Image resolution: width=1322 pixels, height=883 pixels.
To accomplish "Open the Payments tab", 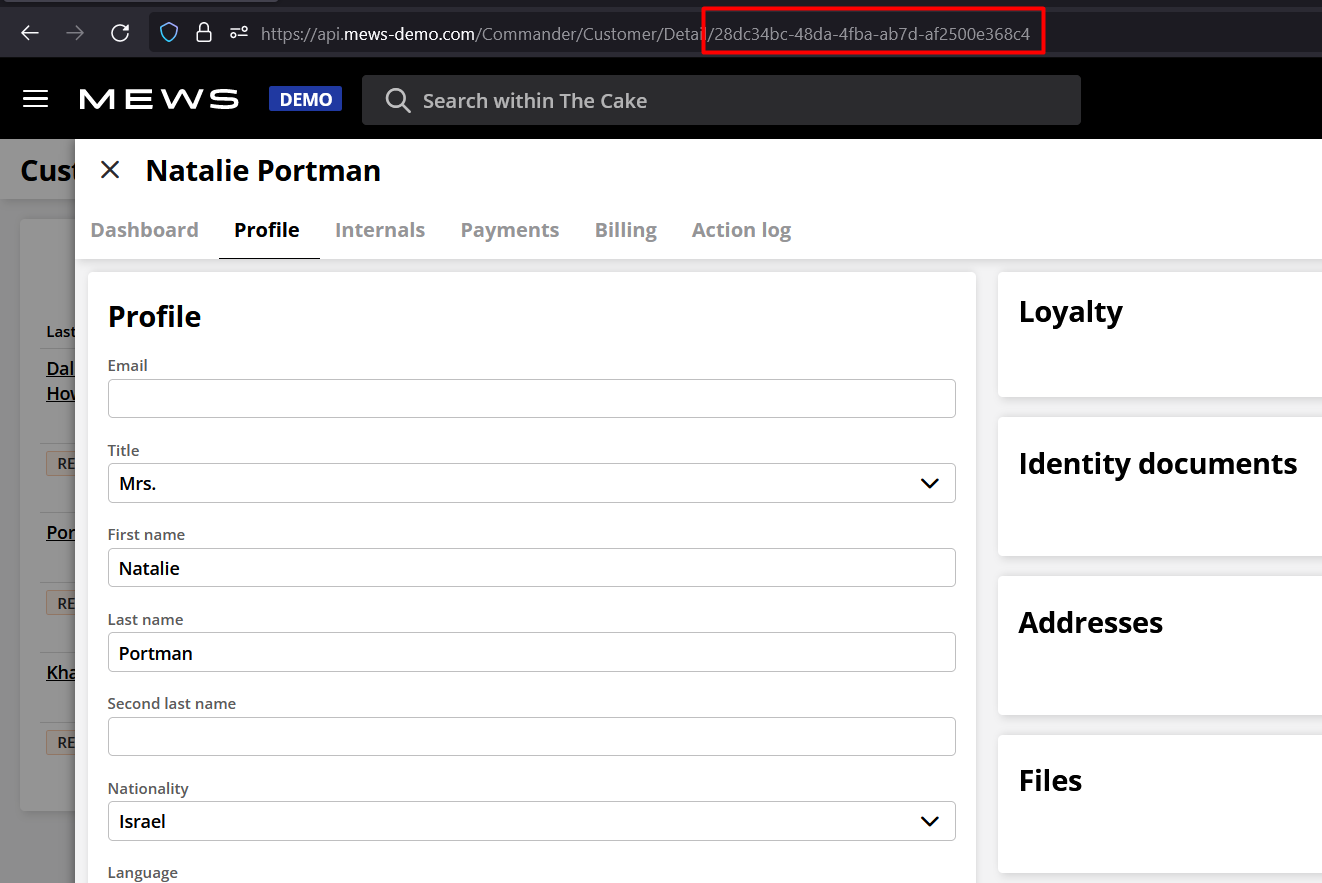I will click(510, 230).
